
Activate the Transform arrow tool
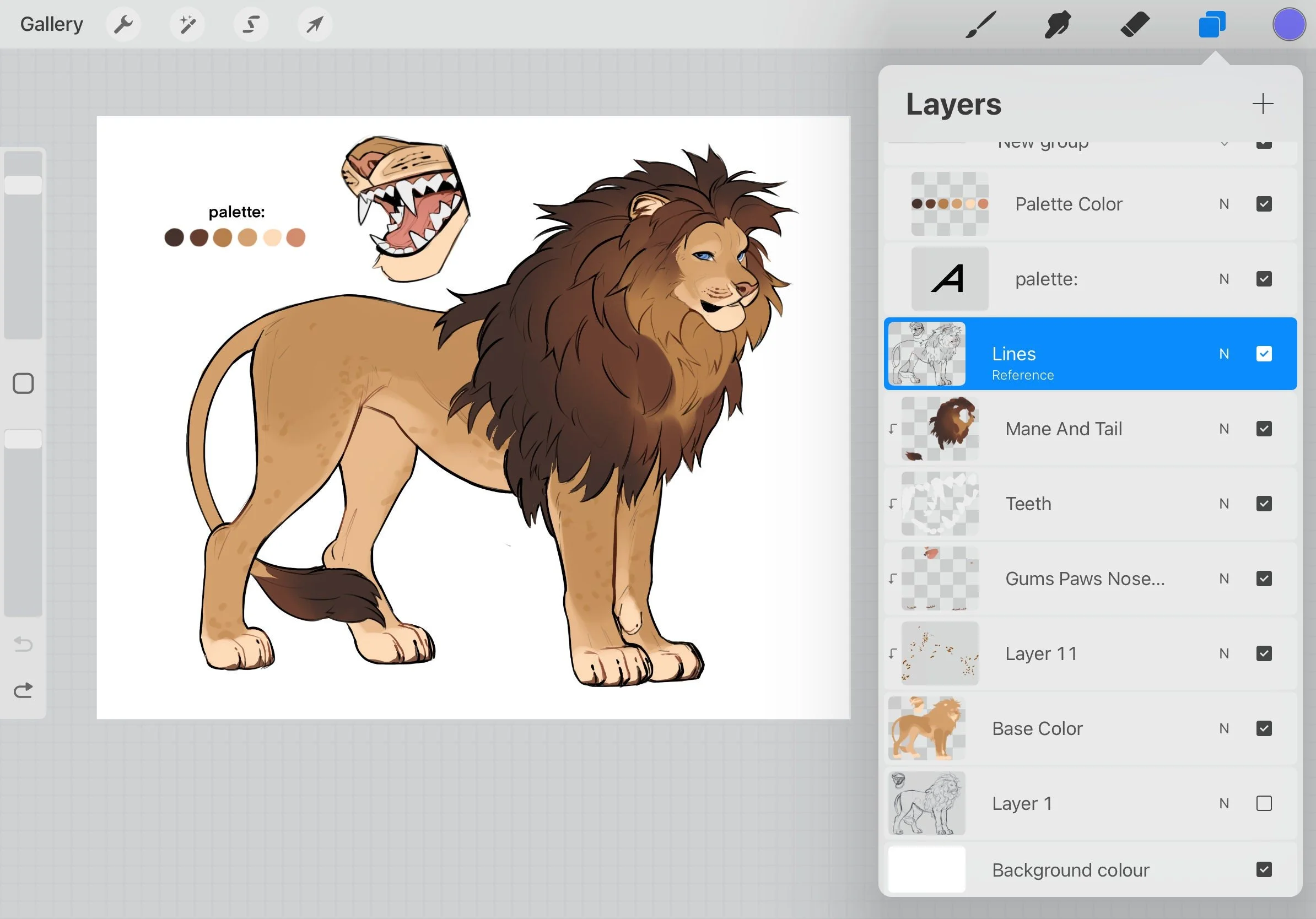click(x=315, y=25)
